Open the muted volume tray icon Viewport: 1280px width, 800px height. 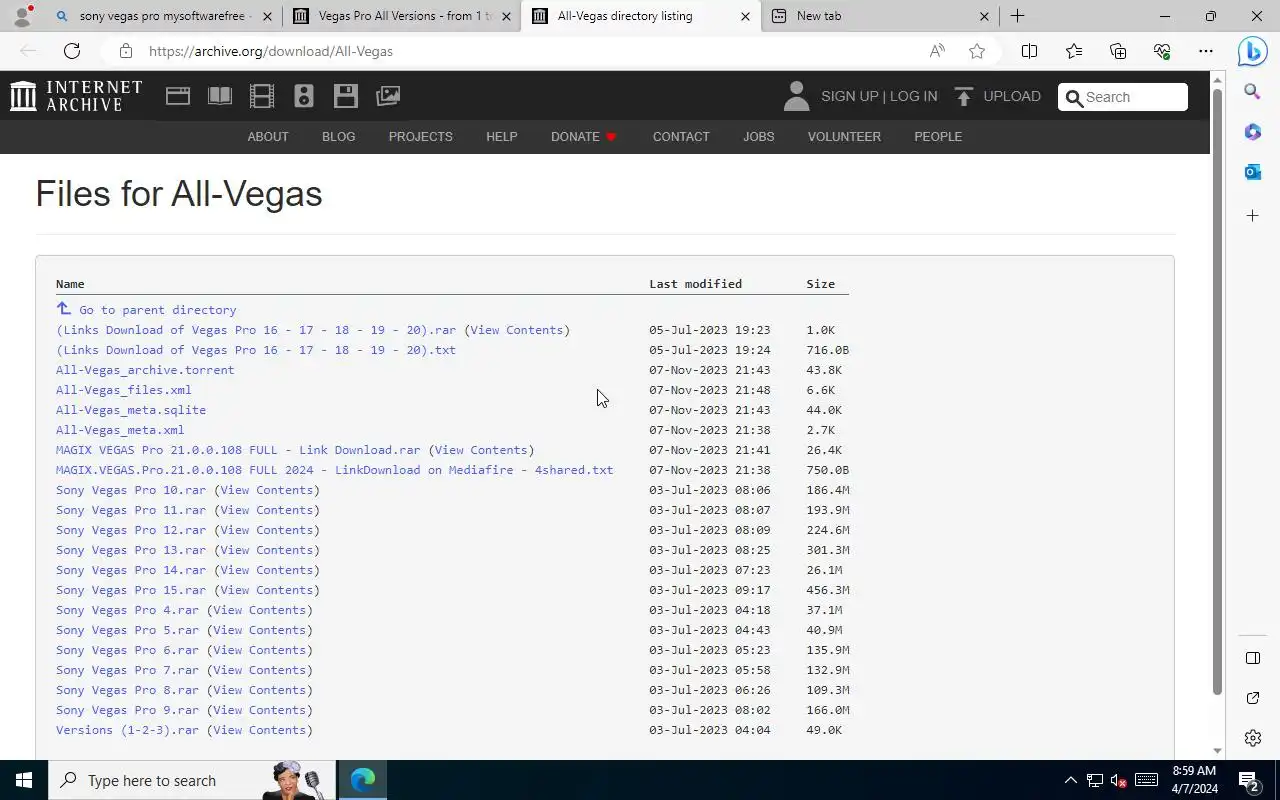pyautogui.click(x=1119, y=780)
